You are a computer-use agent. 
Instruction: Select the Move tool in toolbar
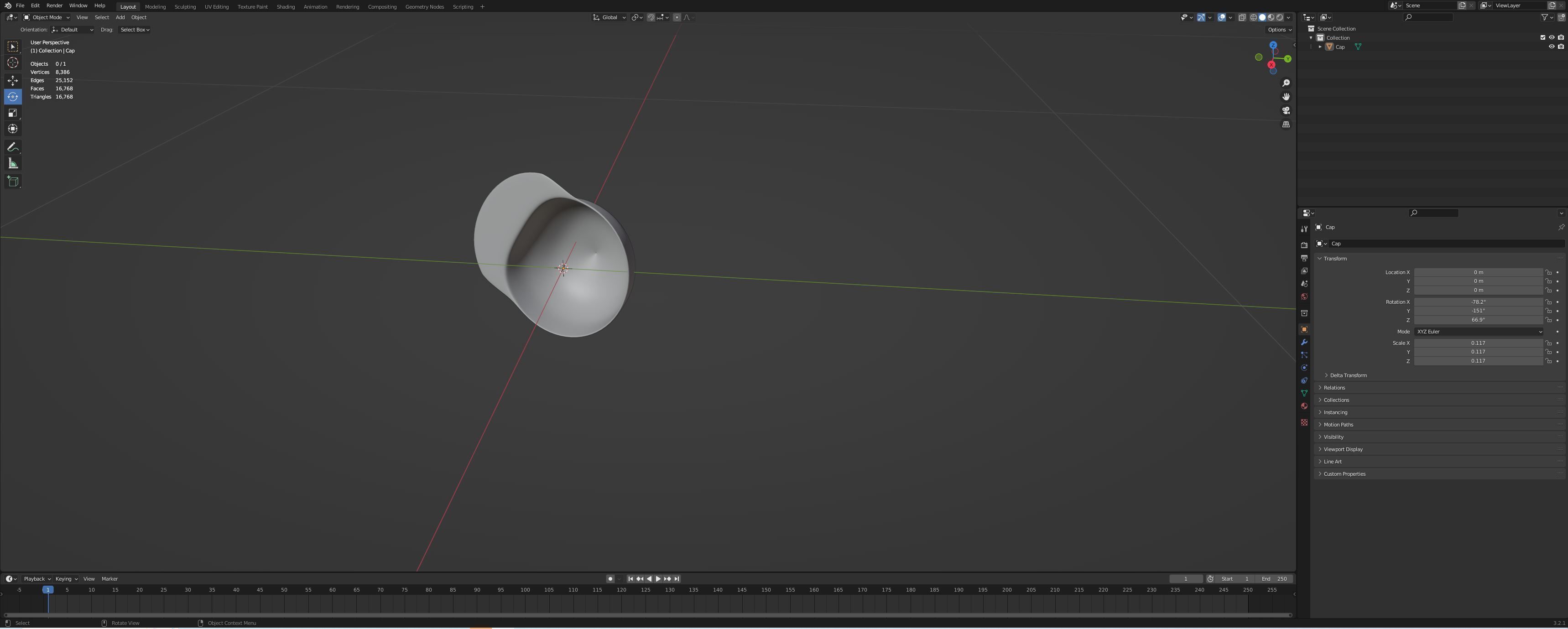click(13, 80)
